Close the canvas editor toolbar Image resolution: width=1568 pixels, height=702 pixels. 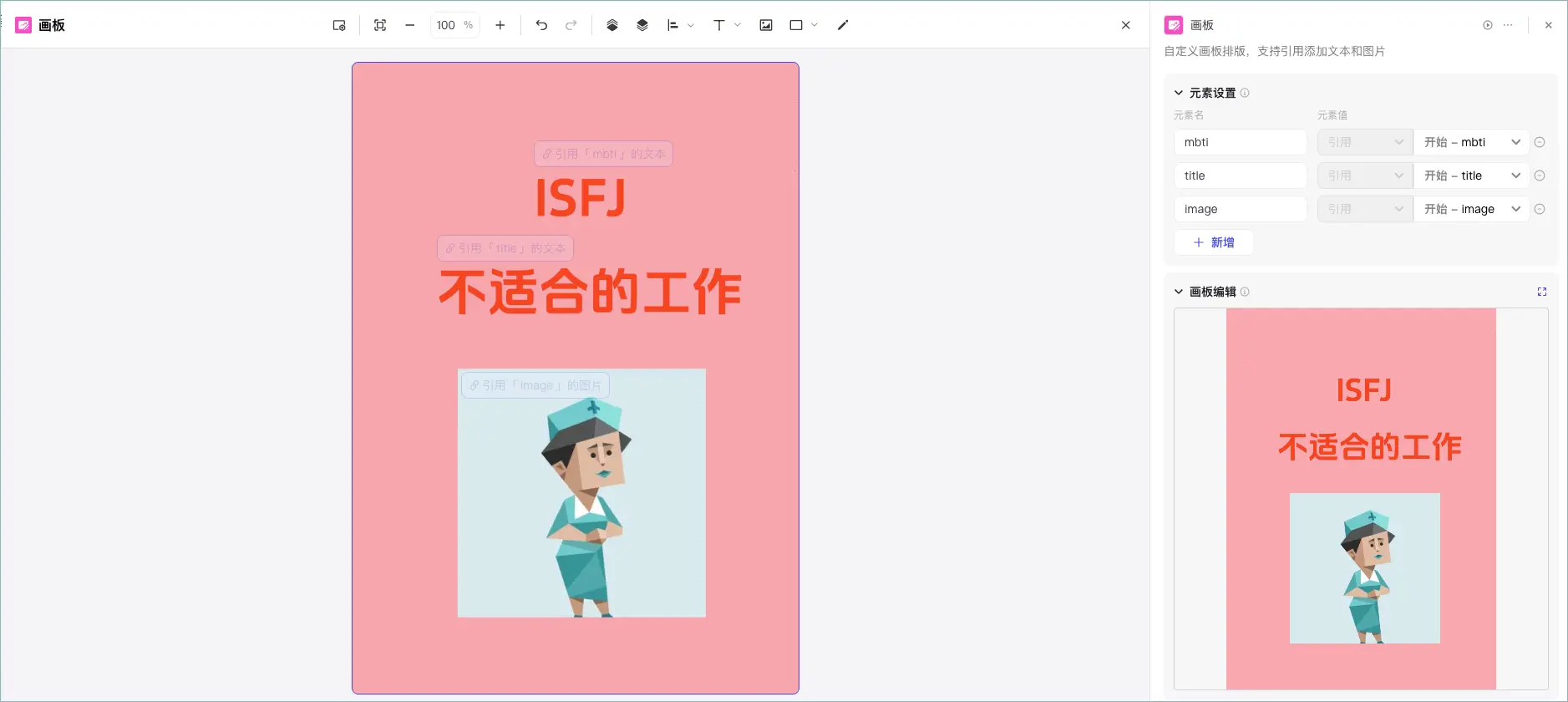pos(1126,25)
